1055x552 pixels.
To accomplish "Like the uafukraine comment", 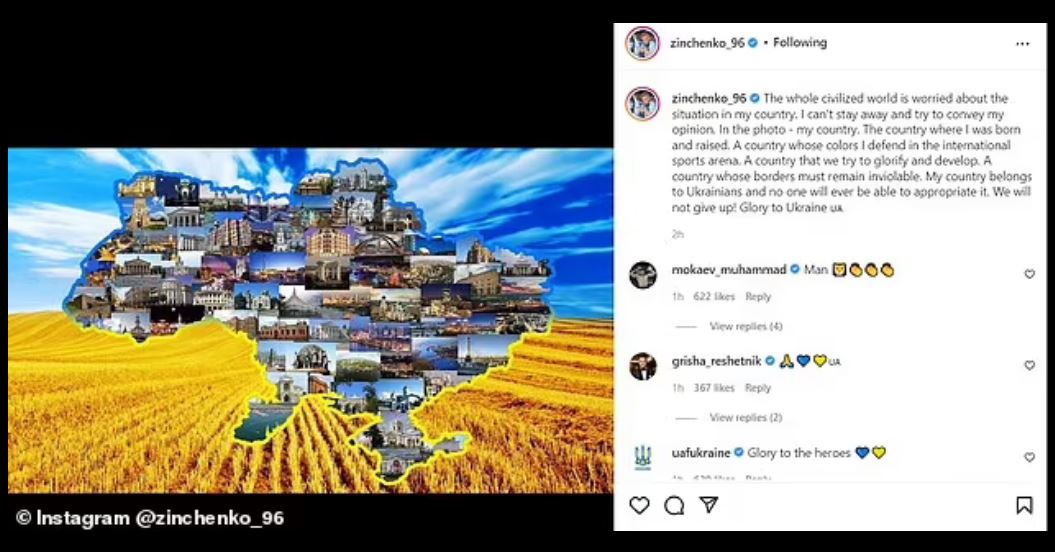I will click(1029, 457).
